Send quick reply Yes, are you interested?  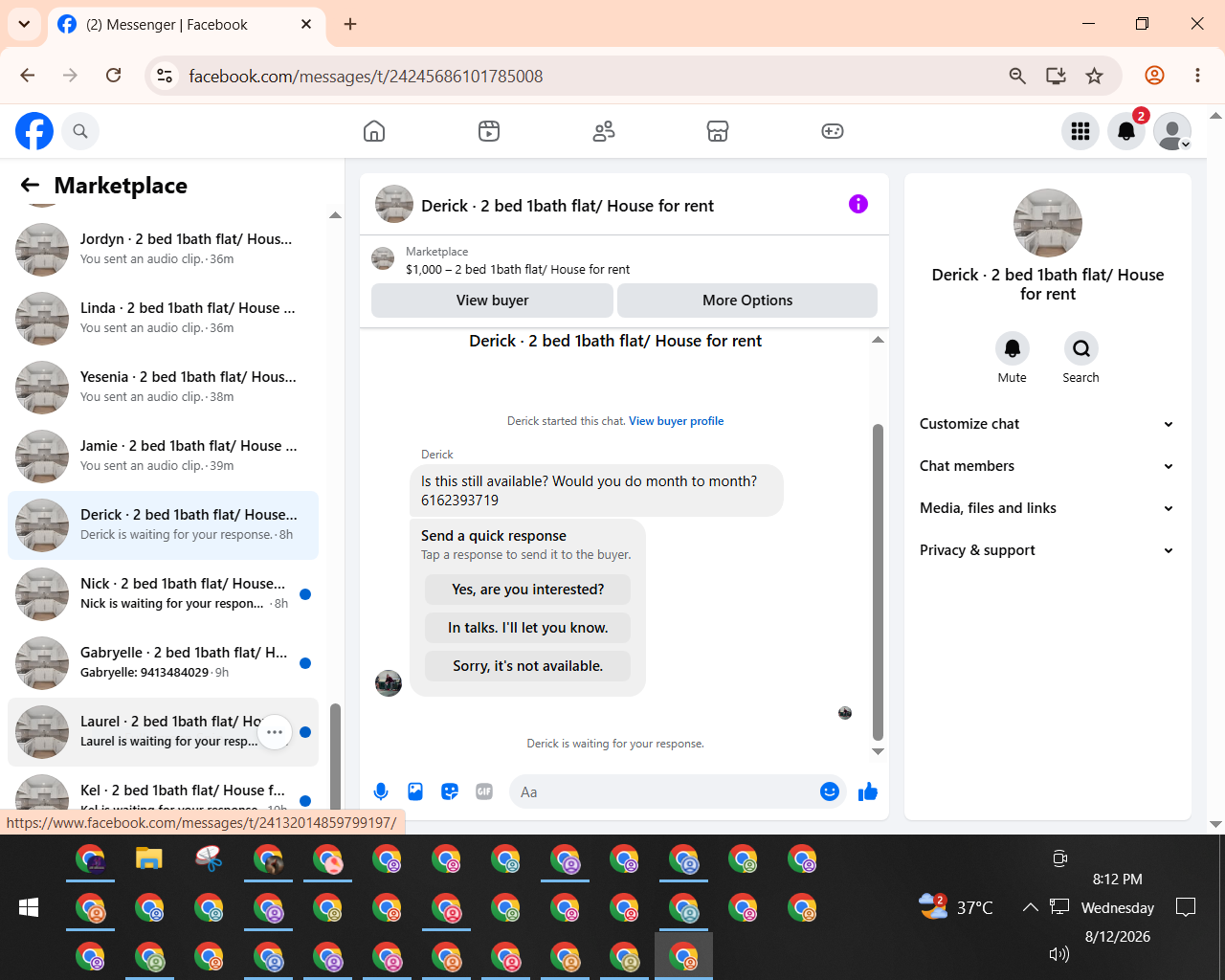528,590
